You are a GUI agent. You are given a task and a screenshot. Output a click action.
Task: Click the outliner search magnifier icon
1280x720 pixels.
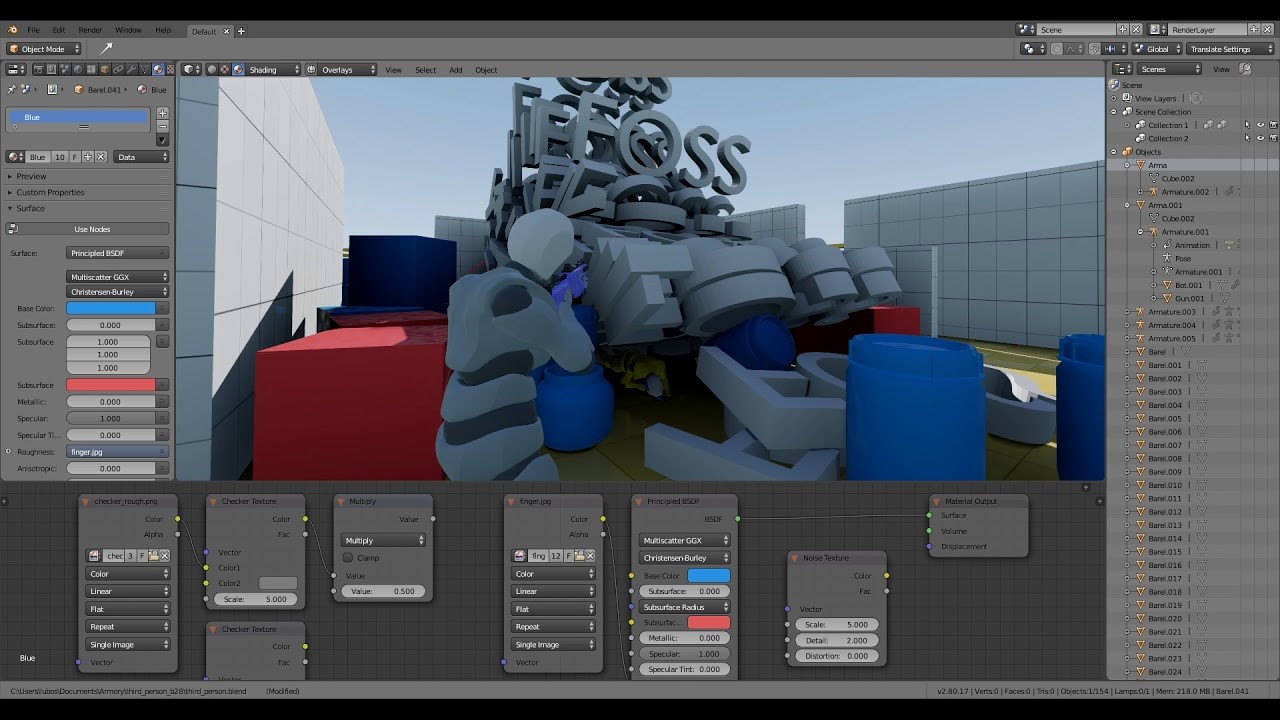coord(1245,69)
